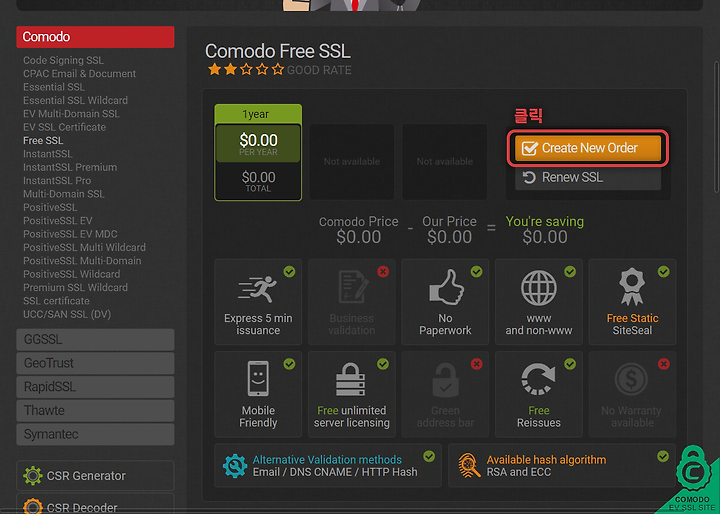Click the page vertical scrollbar
Screen dimensions: 720x514
(x=716, y=127)
